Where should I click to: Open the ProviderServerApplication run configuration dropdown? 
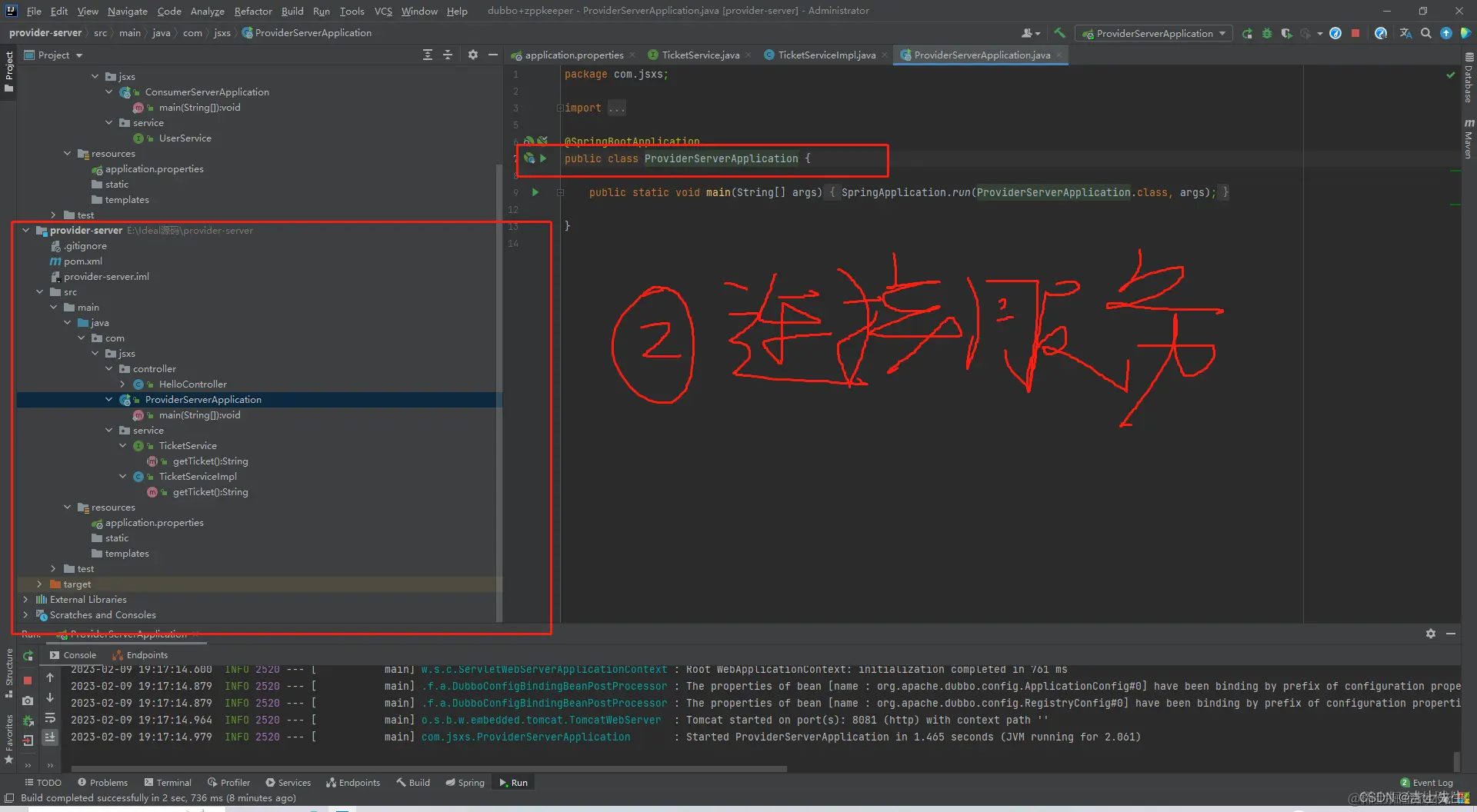pyautogui.click(x=1154, y=33)
